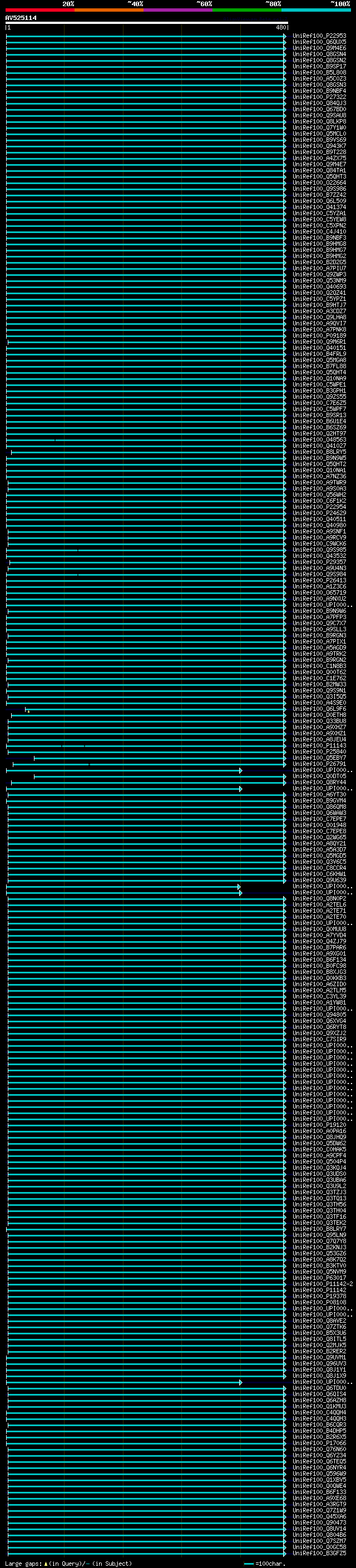
Task: Select the UniRef100_Q0GC58 label
Action: pos(319,1547)
